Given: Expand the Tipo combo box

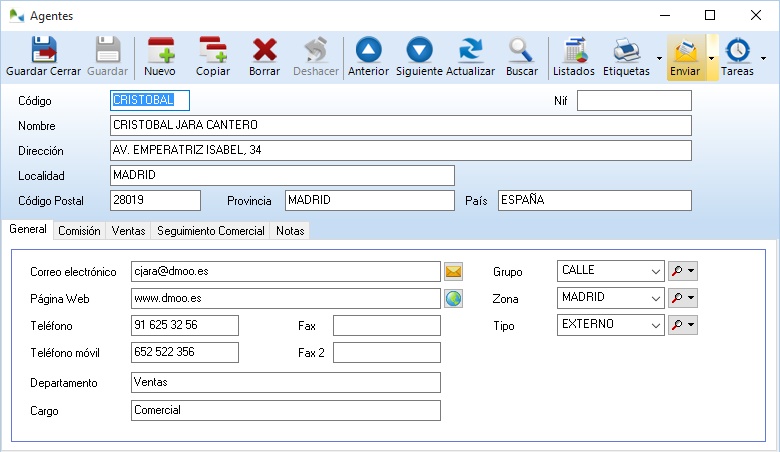Looking at the screenshot, I should point(655,324).
